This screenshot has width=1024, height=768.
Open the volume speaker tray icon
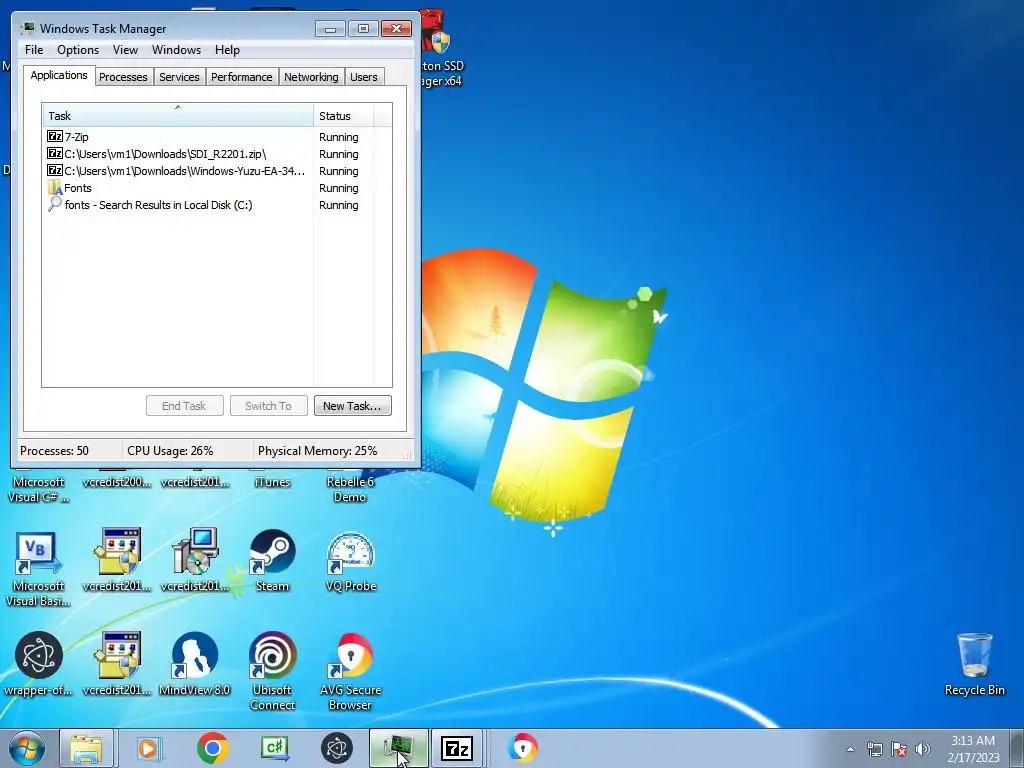point(923,749)
